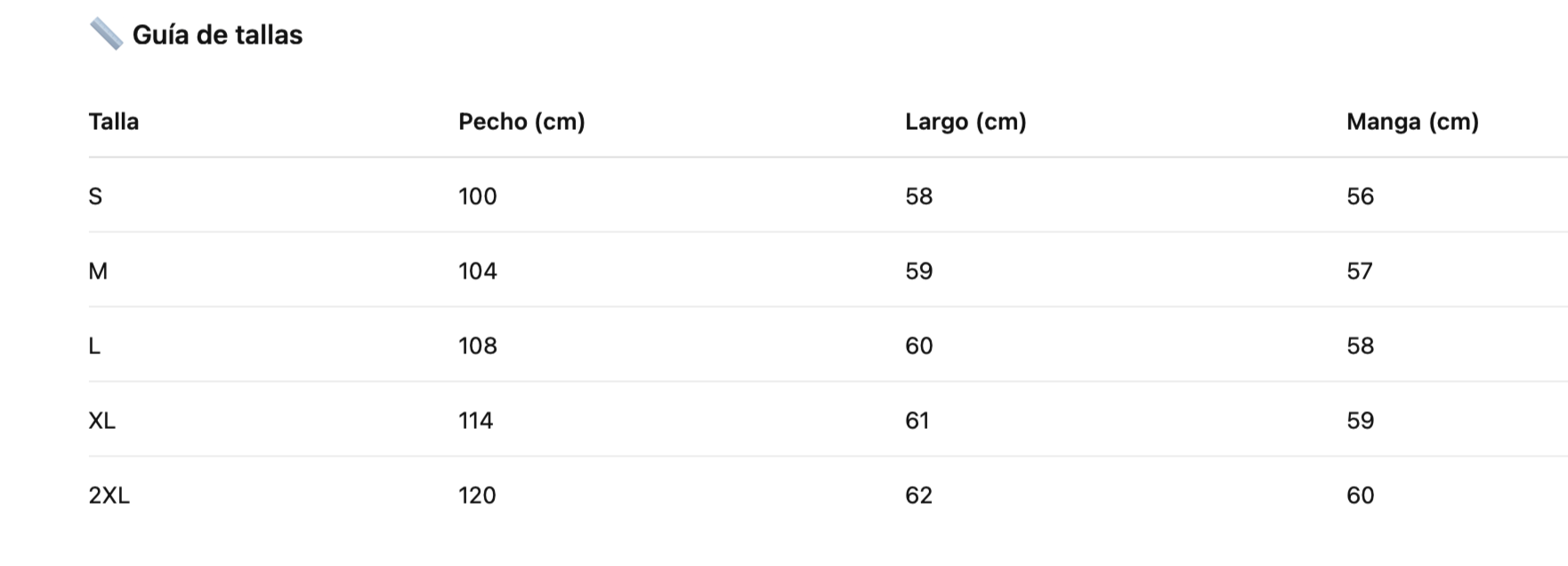Click the Guía de tallas heading
Image resolution: width=1568 pixels, height=566 pixels.
(217, 35)
